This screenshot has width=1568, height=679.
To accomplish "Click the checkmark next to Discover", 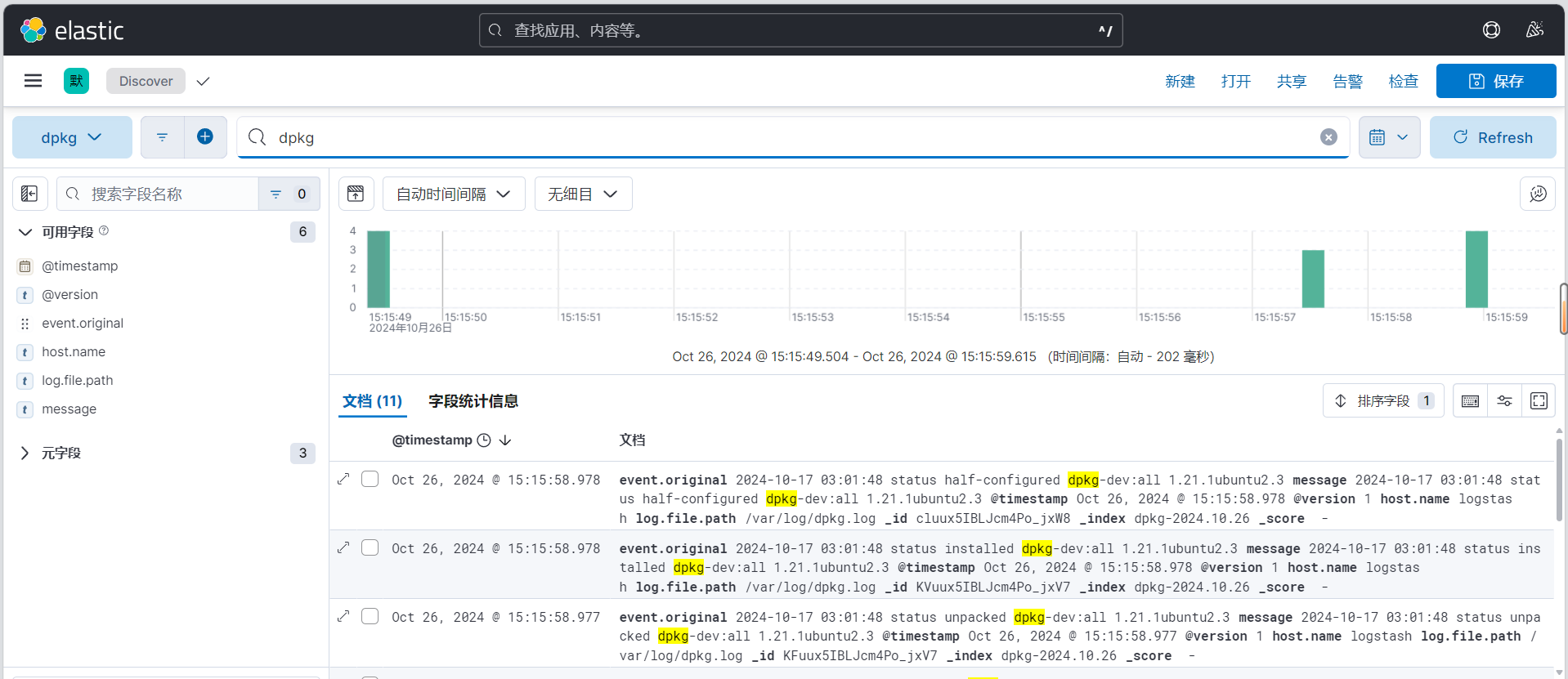I will [204, 81].
